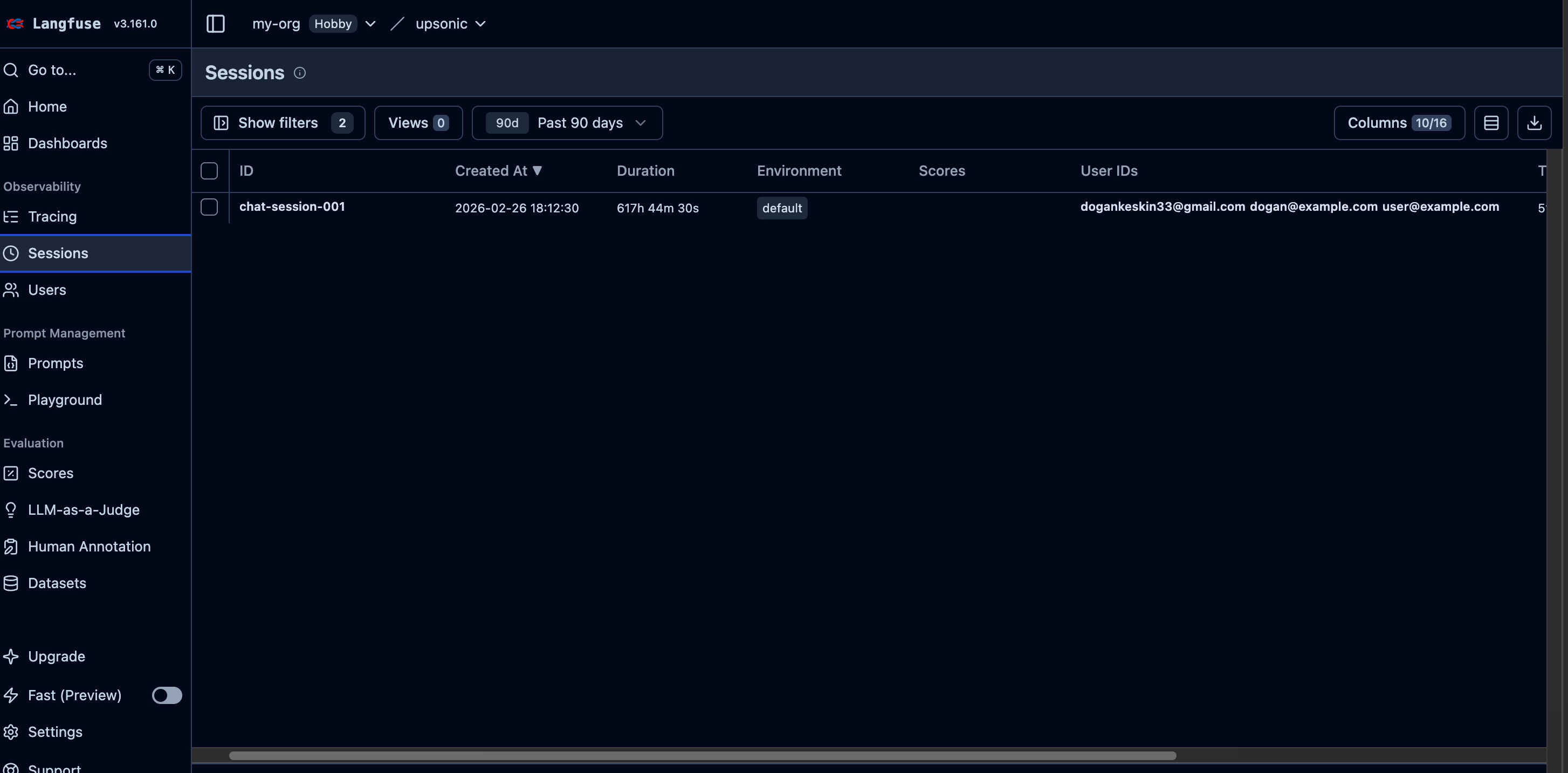Click the Playground terminal icon

(10, 400)
